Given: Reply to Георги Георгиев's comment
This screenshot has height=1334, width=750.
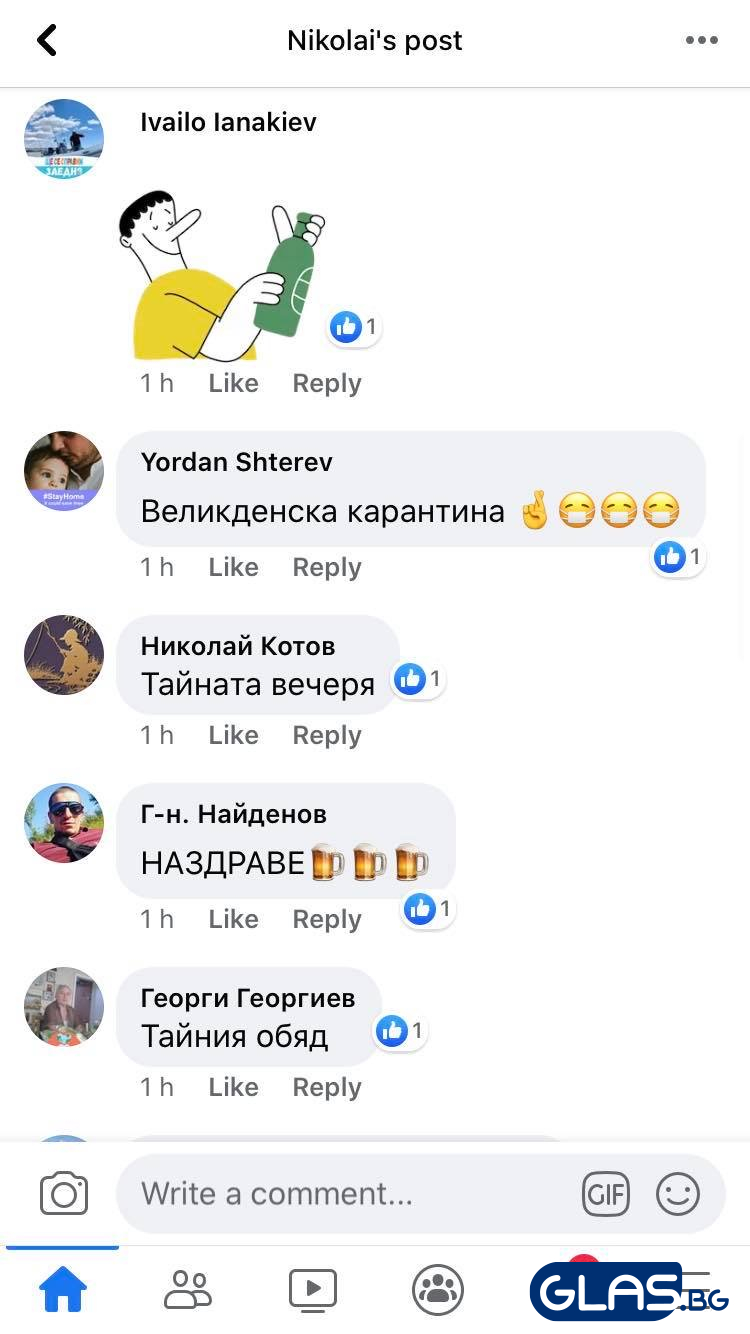Looking at the screenshot, I should click(326, 1087).
